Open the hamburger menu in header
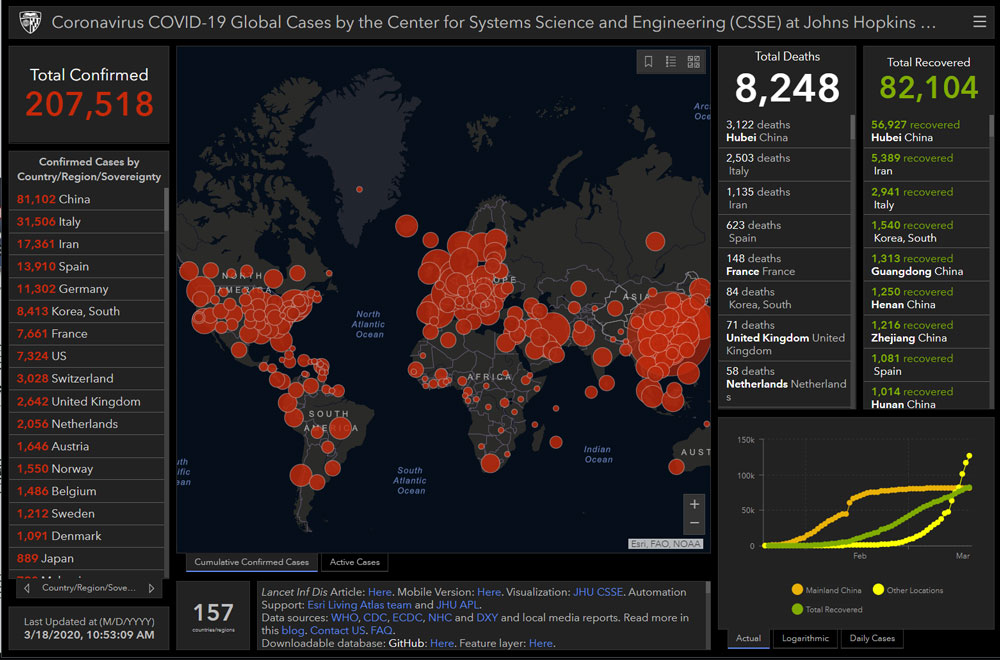 pos(980,22)
